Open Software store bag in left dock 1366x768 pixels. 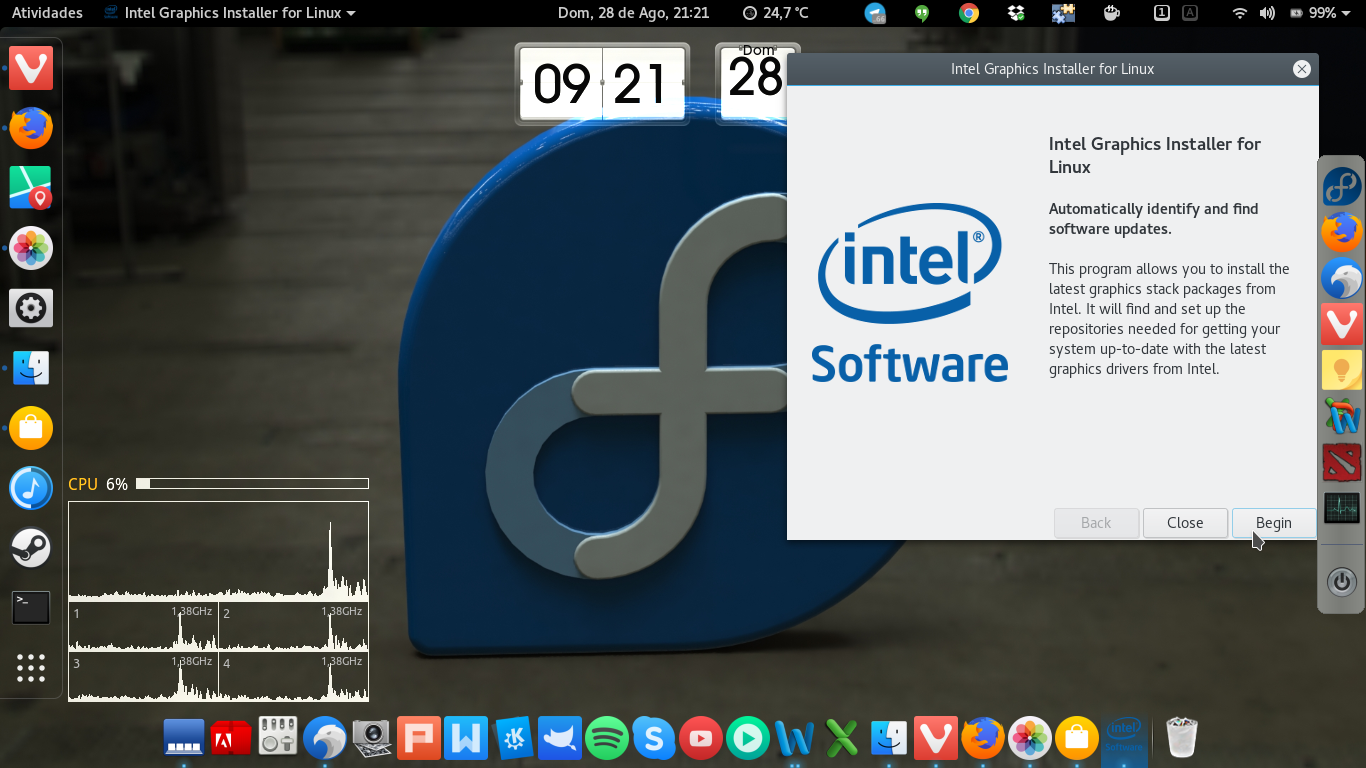point(31,428)
